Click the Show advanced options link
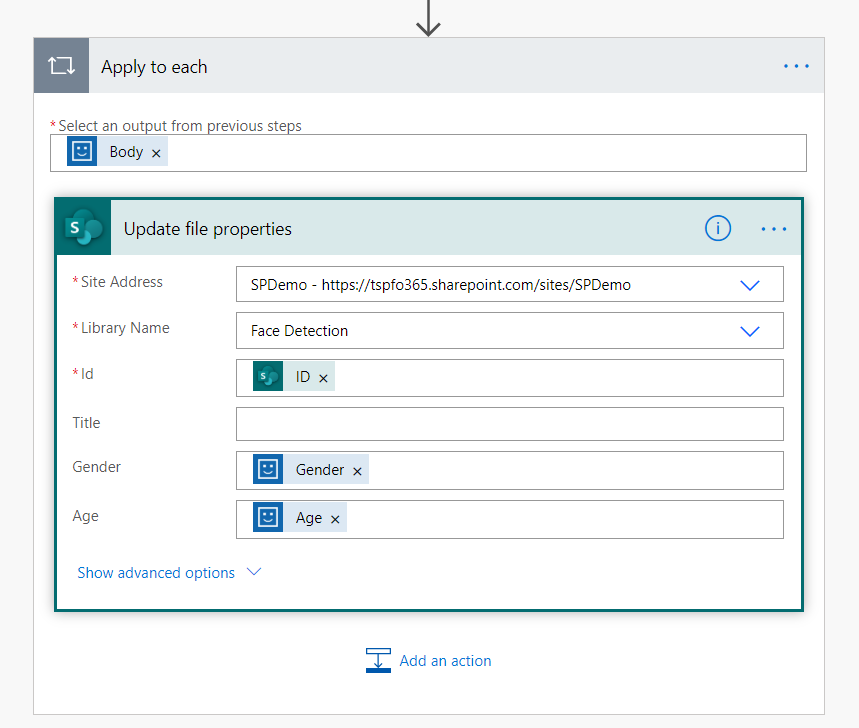The height and width of the screenshot is (728, 859). (x=156, y=573)
